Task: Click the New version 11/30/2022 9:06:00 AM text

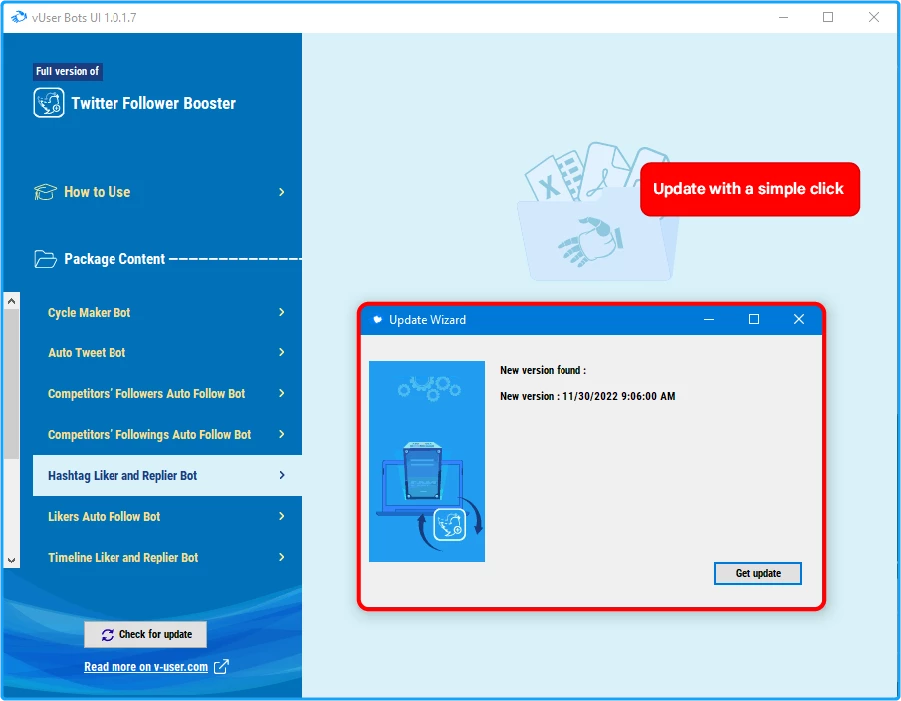Action: 588,396
